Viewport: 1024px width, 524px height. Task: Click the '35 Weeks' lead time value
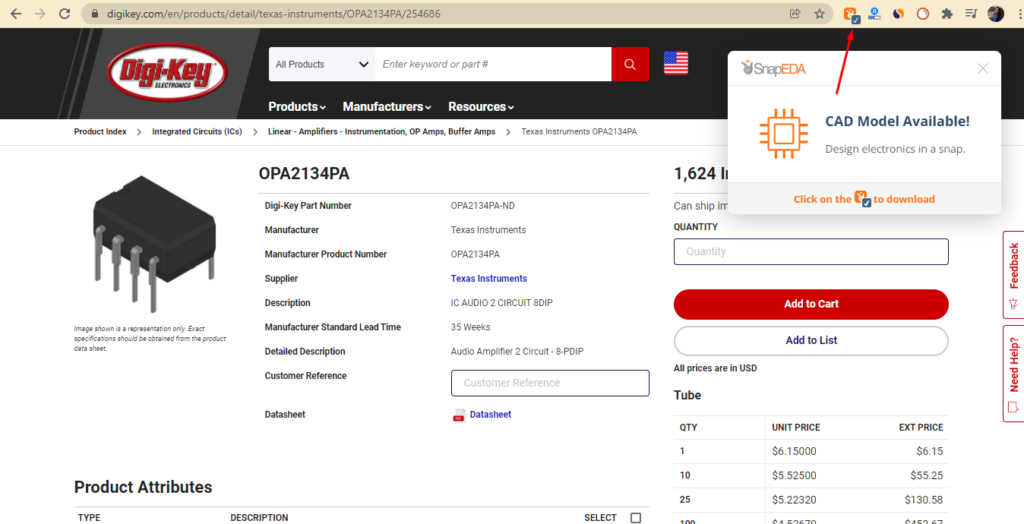470,327
